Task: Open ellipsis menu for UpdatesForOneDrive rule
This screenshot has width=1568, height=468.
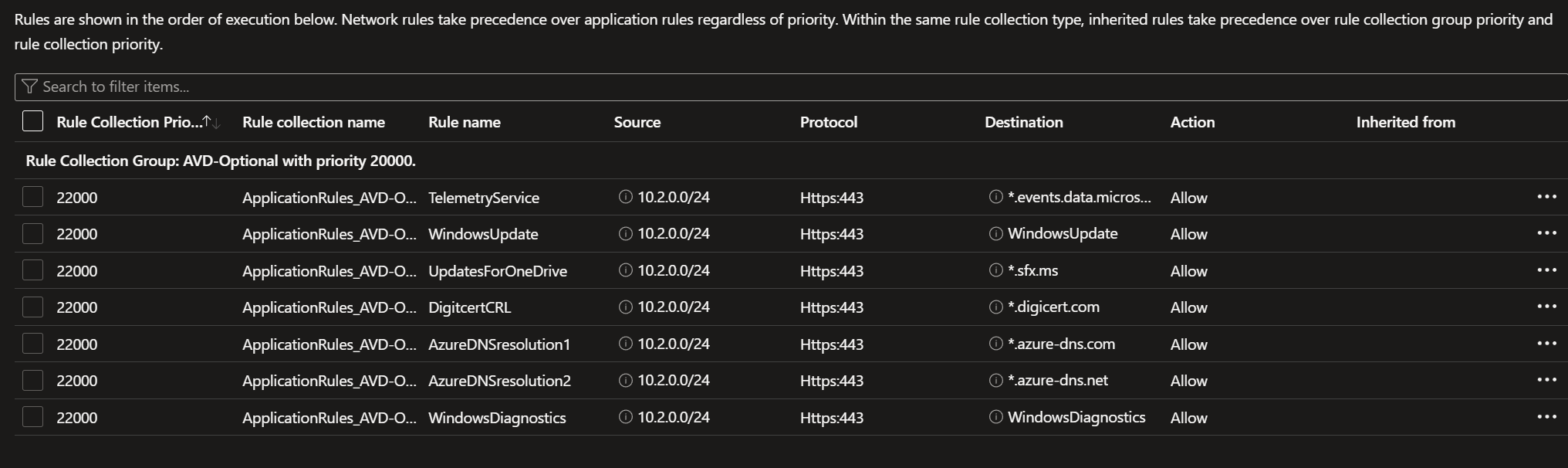Action: click(1546, 270)
